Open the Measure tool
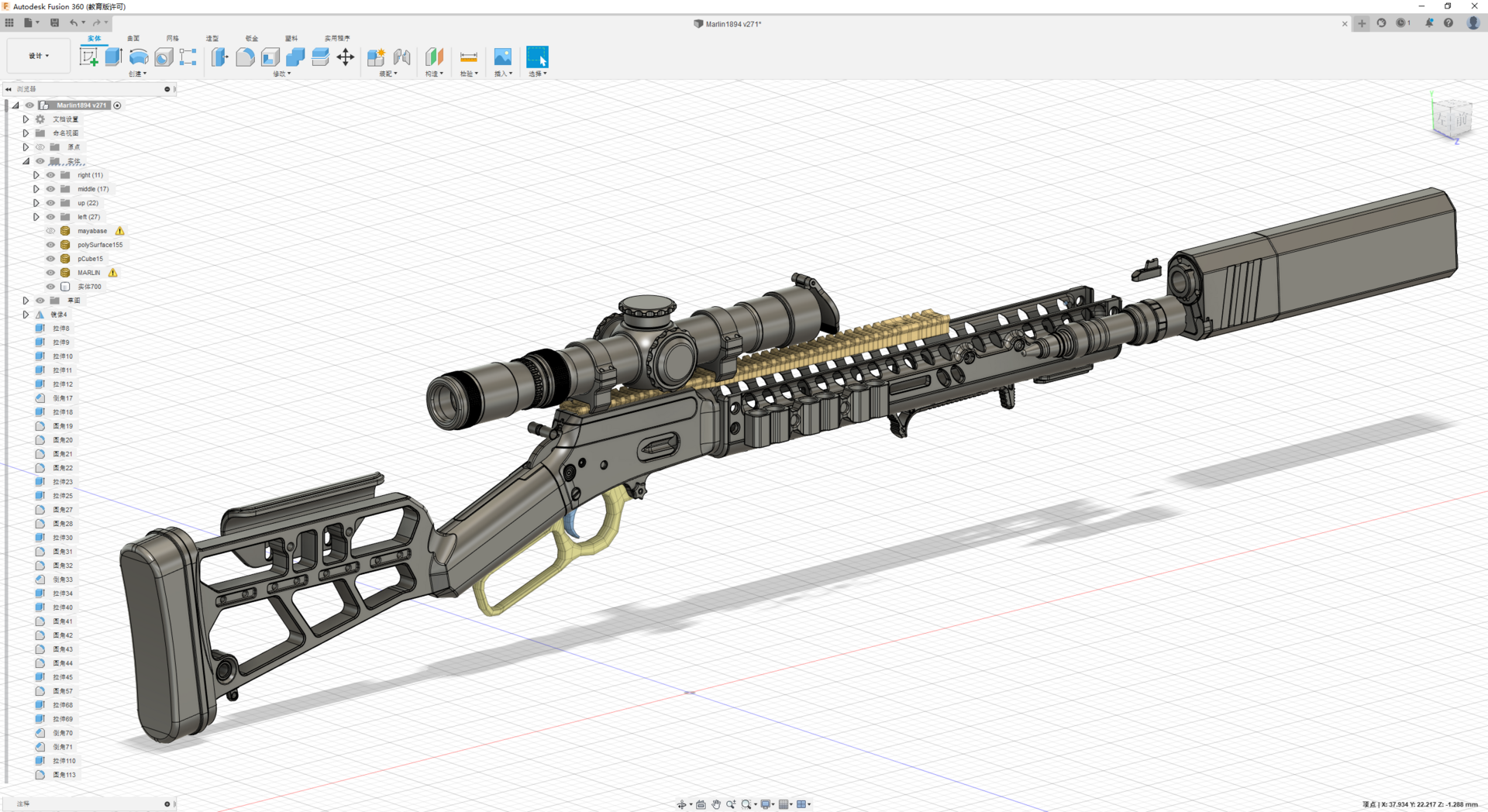1488x812 pixels. pyautogui.click(x=468, y=57)
